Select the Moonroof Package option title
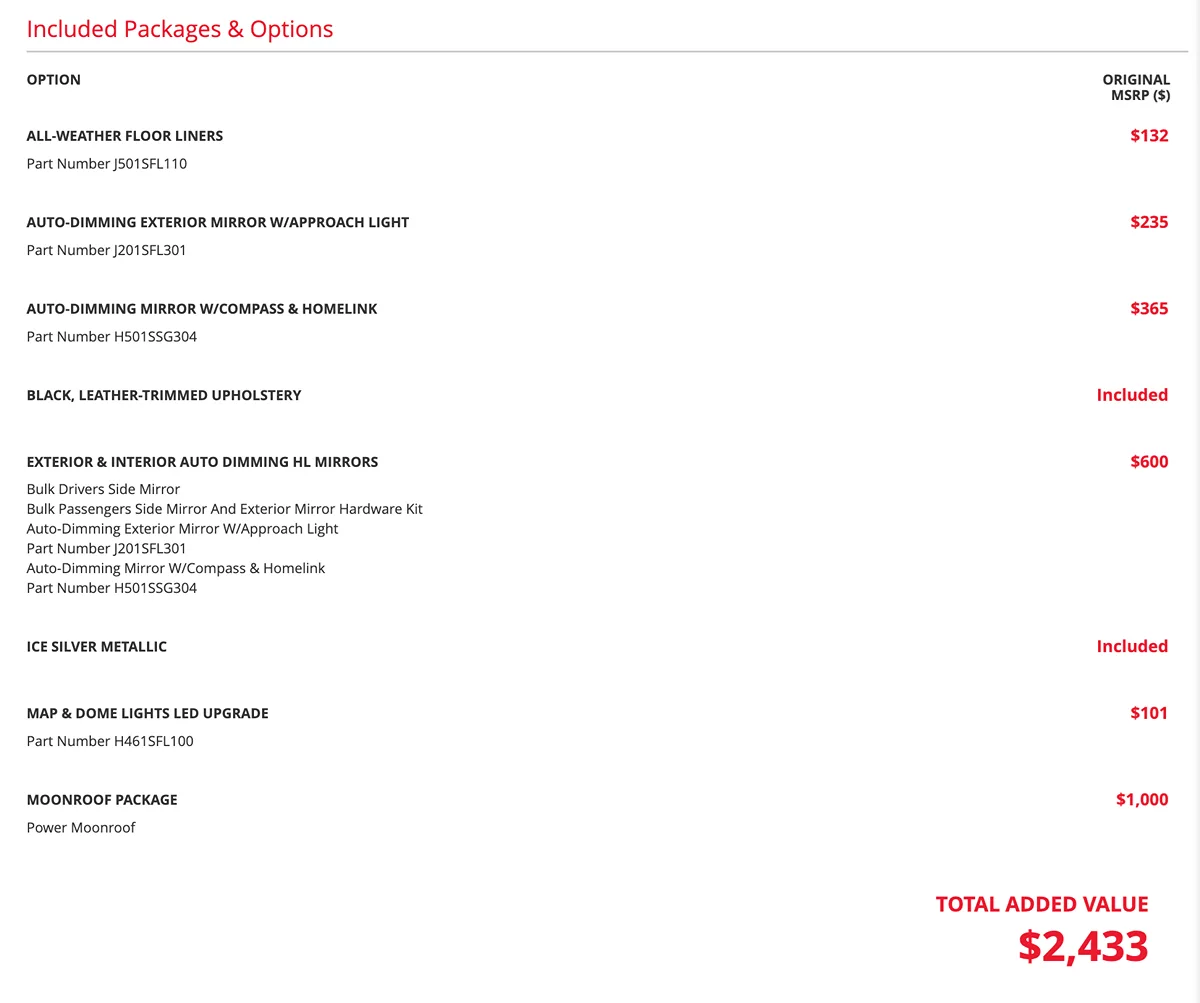Image resolution: width=1200 pixels, height=1003 pixels. (102, 800)
